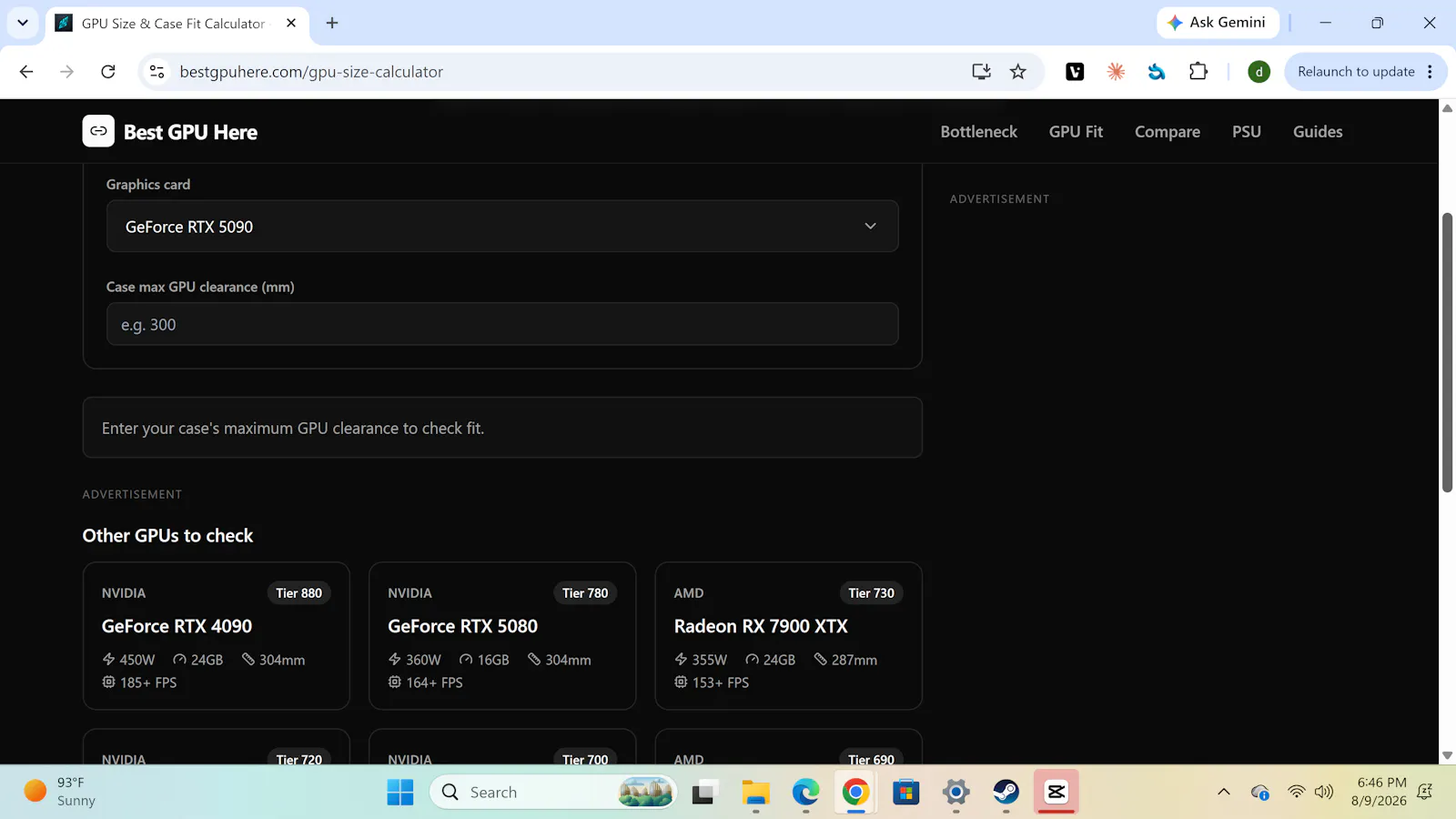The height and width of the screenshot is (819, 1456).
Task: Open the GeForce RTX 4090 card
Action: (x=217, y=635)
